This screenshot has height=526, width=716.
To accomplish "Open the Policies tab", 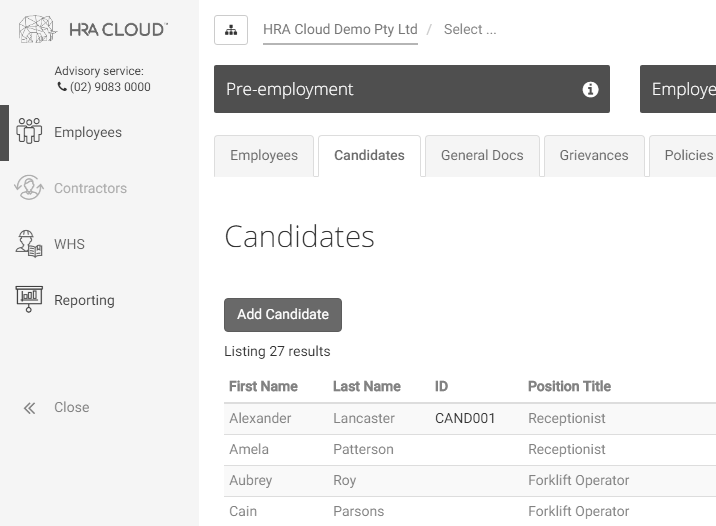I will tap(685, 156).
